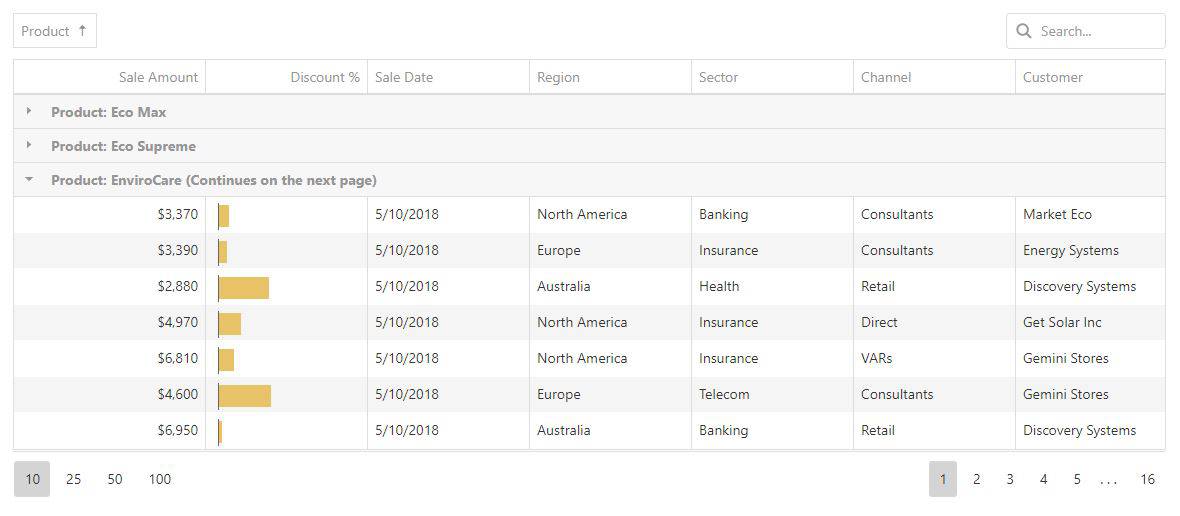
Task: Click the Product grouping chip
Action: pos(55,31)
